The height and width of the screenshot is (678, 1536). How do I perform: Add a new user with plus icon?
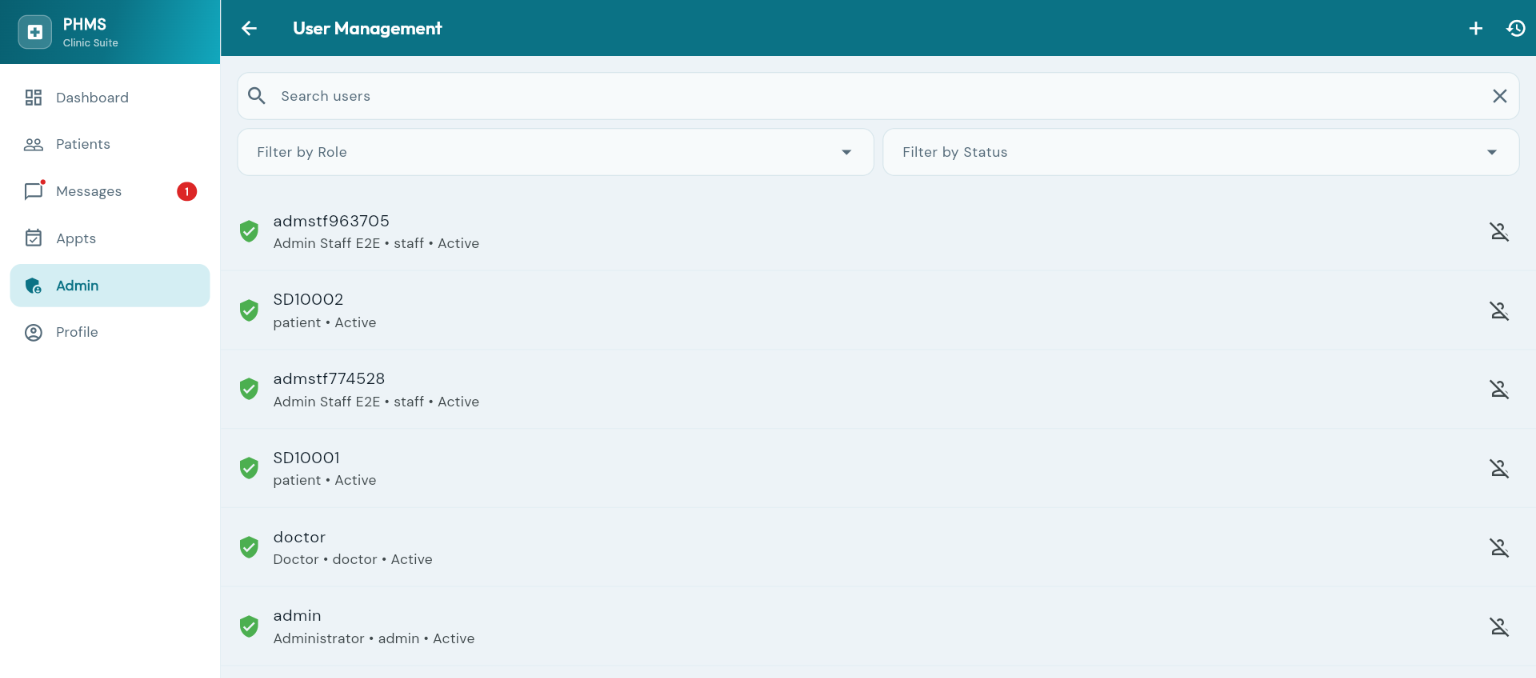point(1475,28)
